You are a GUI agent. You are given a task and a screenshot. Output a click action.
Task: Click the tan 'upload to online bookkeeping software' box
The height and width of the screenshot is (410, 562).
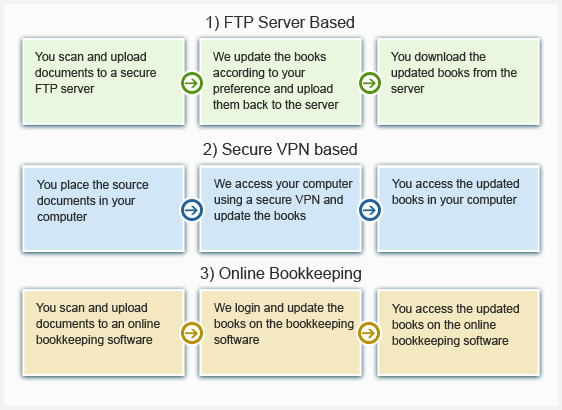[x=104, y=333]
